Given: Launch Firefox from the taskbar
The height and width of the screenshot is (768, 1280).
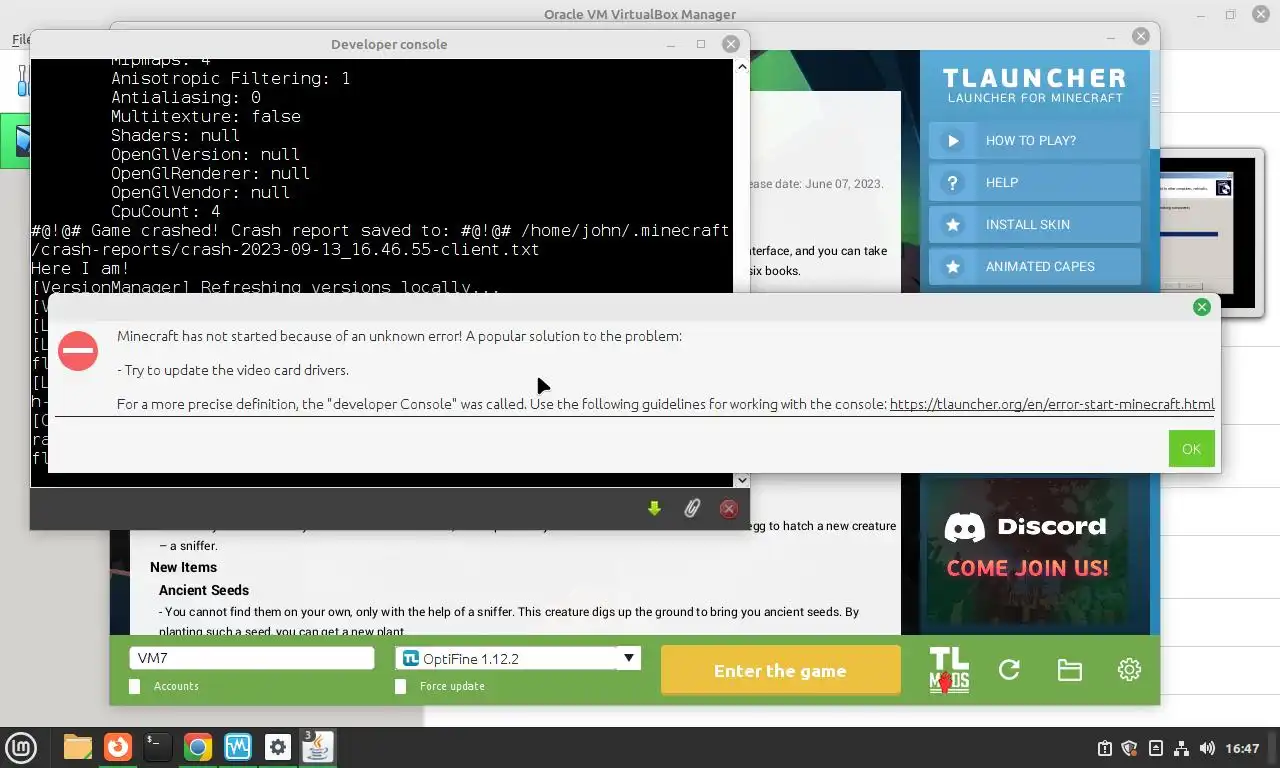Looking at the screenshot, I should (x=118, y=747).
